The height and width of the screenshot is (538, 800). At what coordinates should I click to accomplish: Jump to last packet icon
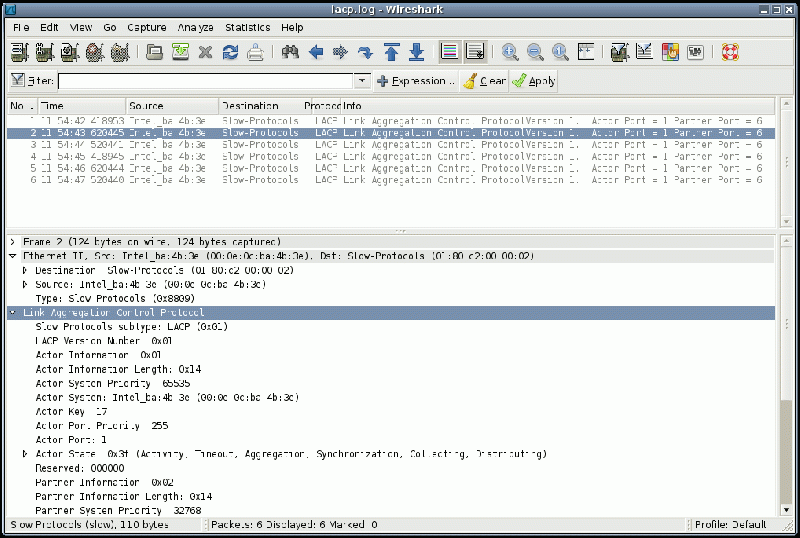[416, 52]
